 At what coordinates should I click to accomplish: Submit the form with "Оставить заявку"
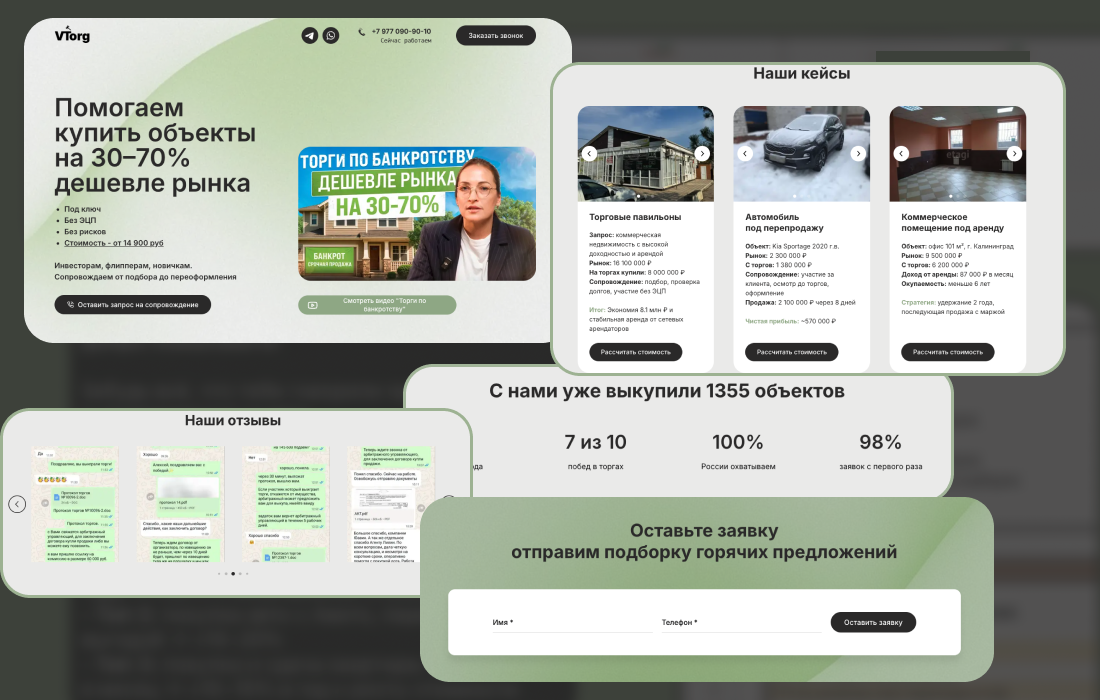(x=873, y=621)
